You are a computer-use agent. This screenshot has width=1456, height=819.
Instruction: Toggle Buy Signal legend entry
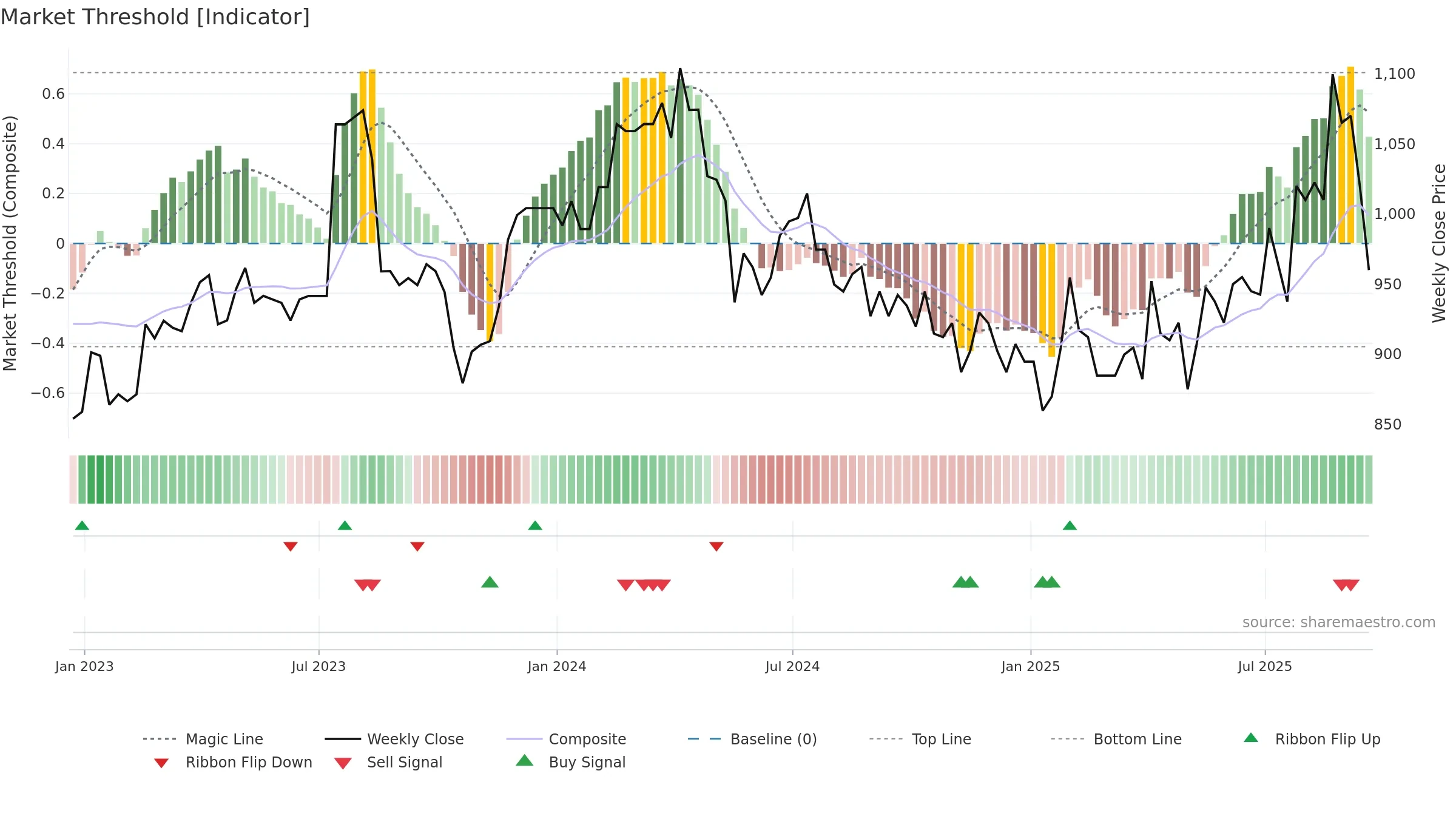point(570,762)
